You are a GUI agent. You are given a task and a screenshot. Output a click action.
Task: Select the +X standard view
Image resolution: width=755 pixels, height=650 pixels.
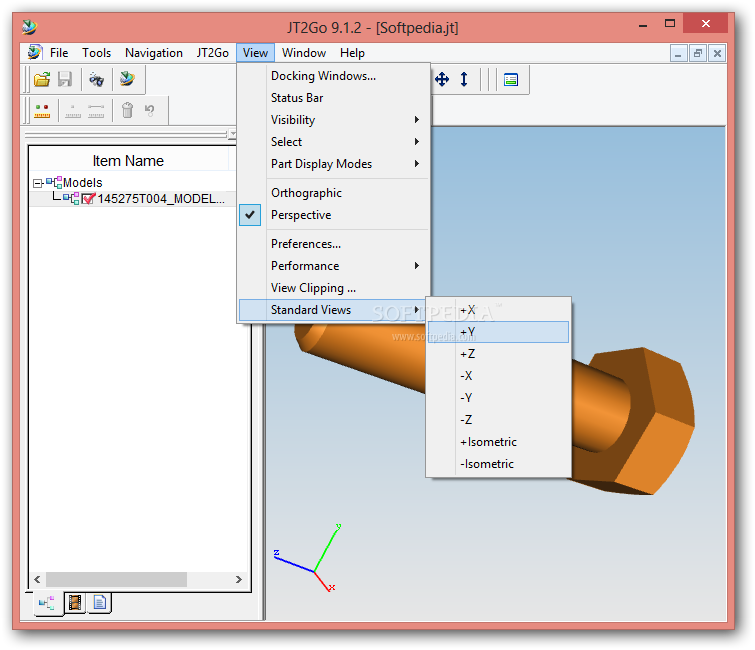498,310
